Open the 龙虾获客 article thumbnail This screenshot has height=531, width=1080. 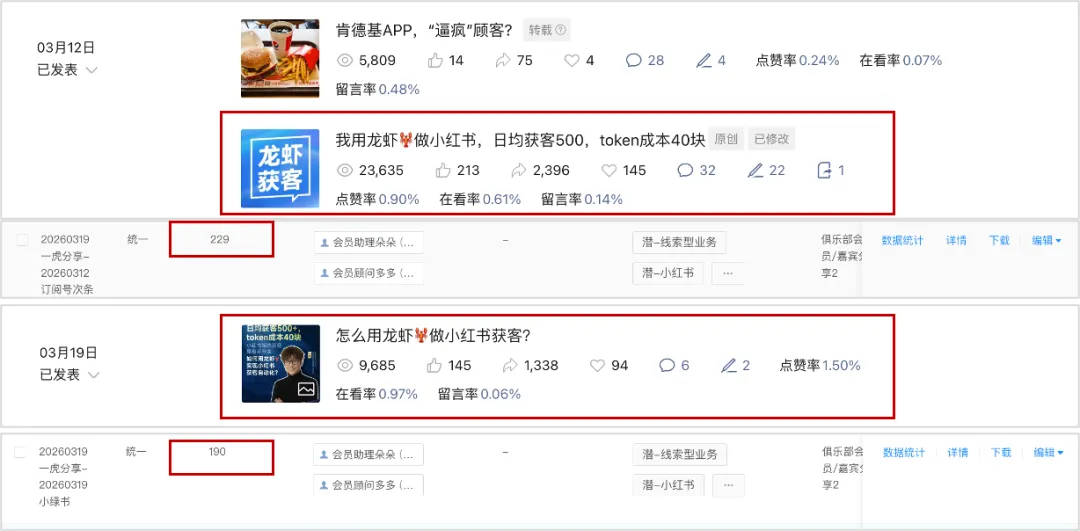click(x=280, y=169)
